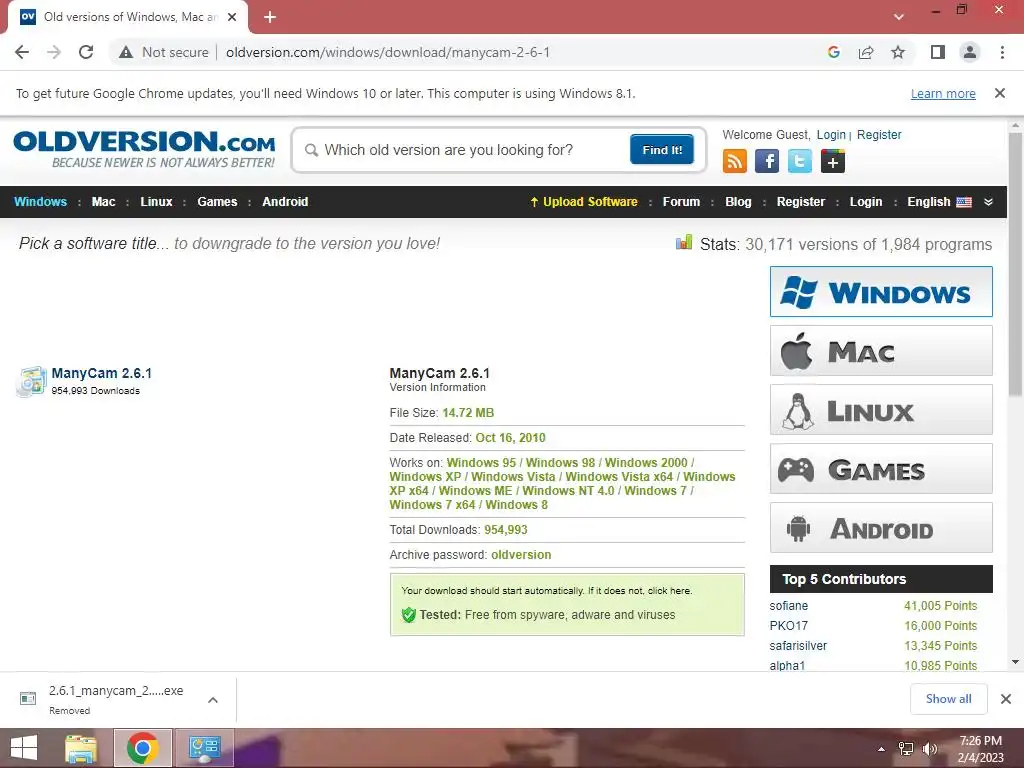Open the Chrome three-dot menu

coord(1002,52)
